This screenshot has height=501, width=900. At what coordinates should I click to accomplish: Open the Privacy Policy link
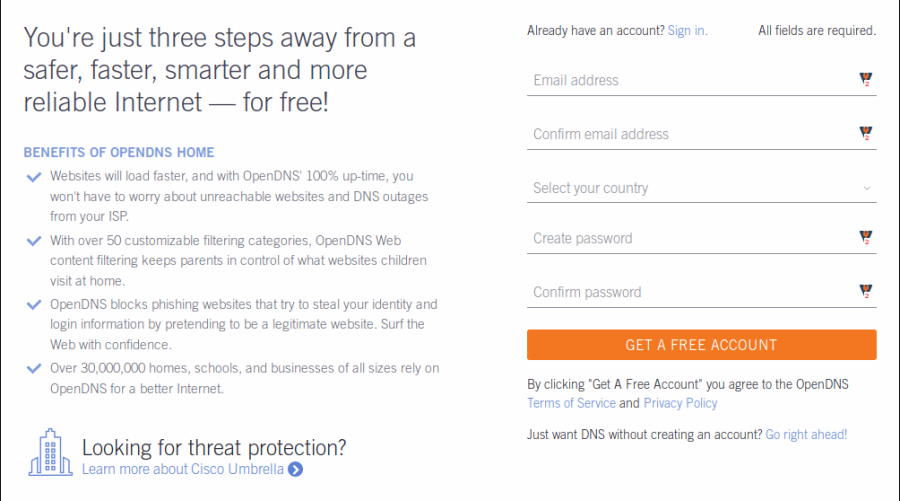click(680, 403)
